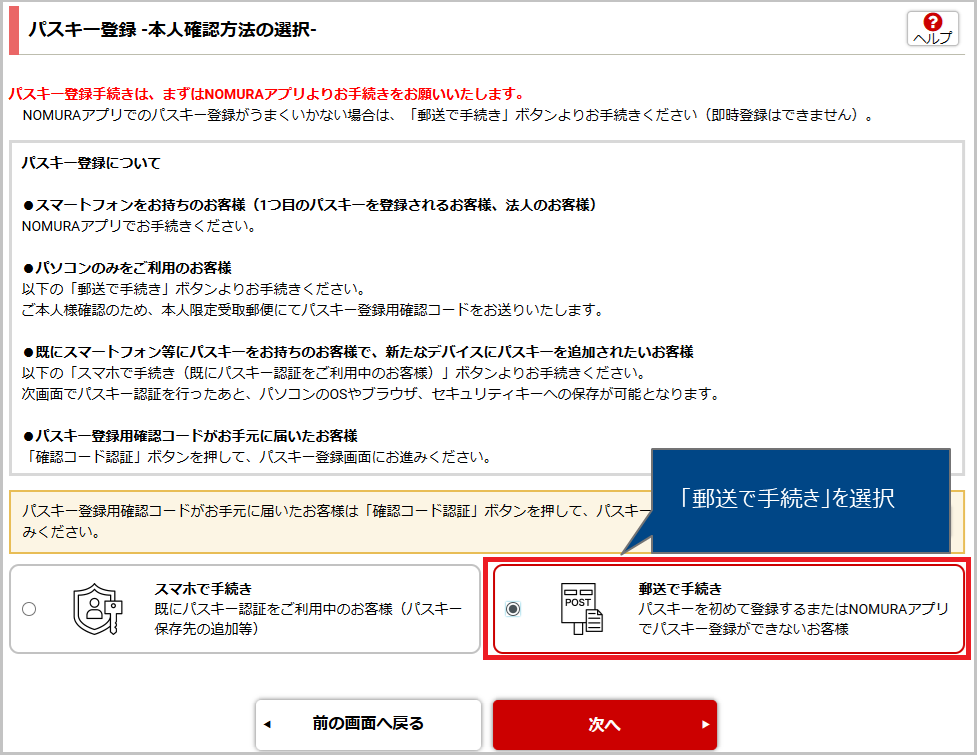Viewport: 978px width, 755px height.
Task: Click the blue 「郵送で手続き」を選択 callout
Action: tap(799, 499)
